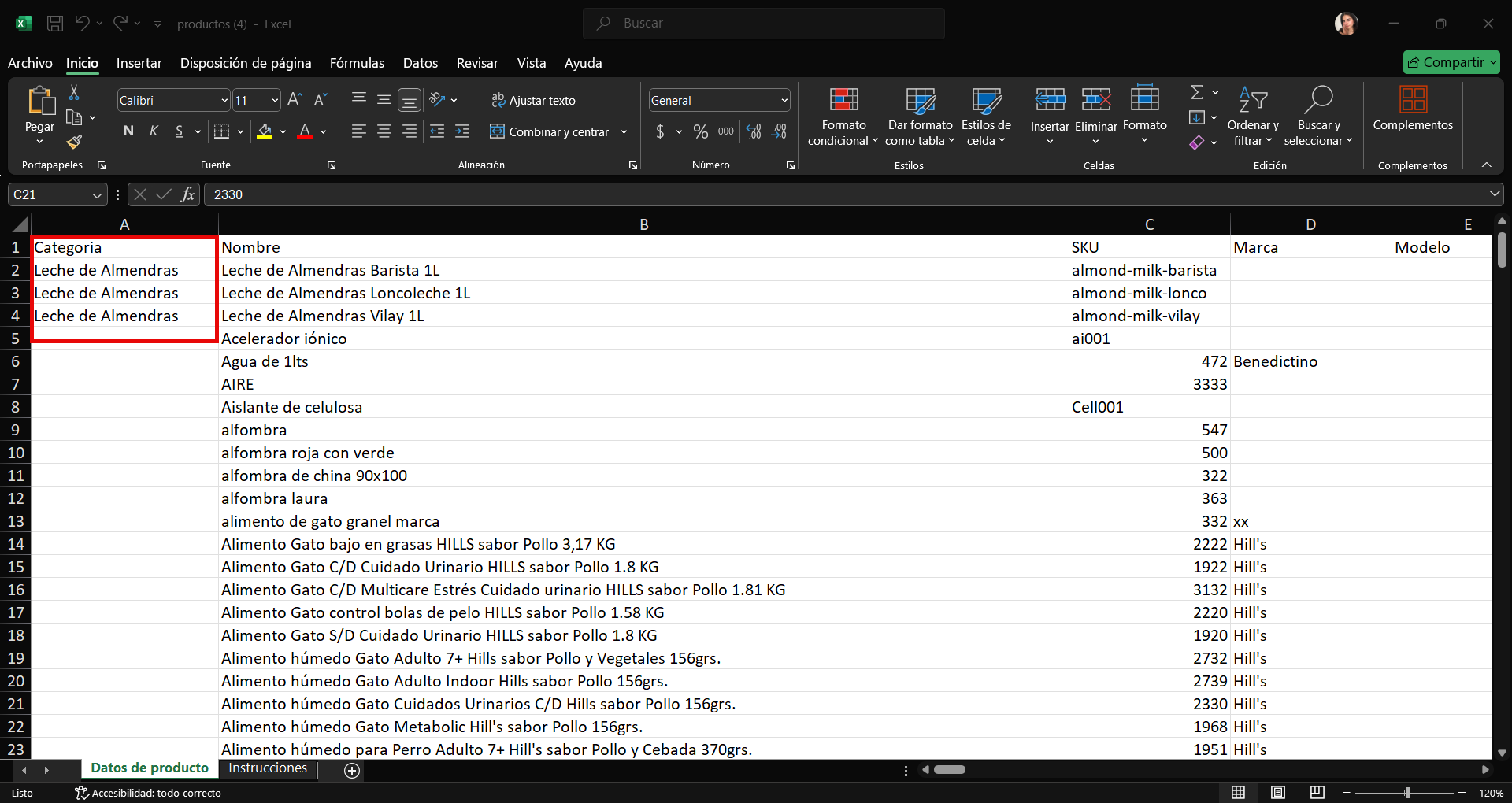This screenshot has height=803, width=1512.
Task: Open the Archivo menu
Action: click(30, 63)
